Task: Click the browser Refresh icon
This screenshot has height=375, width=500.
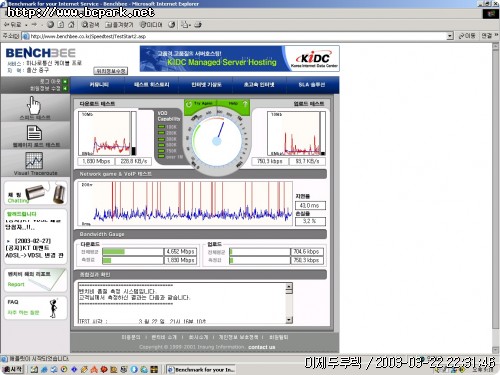Action: [x=61, y=25]
